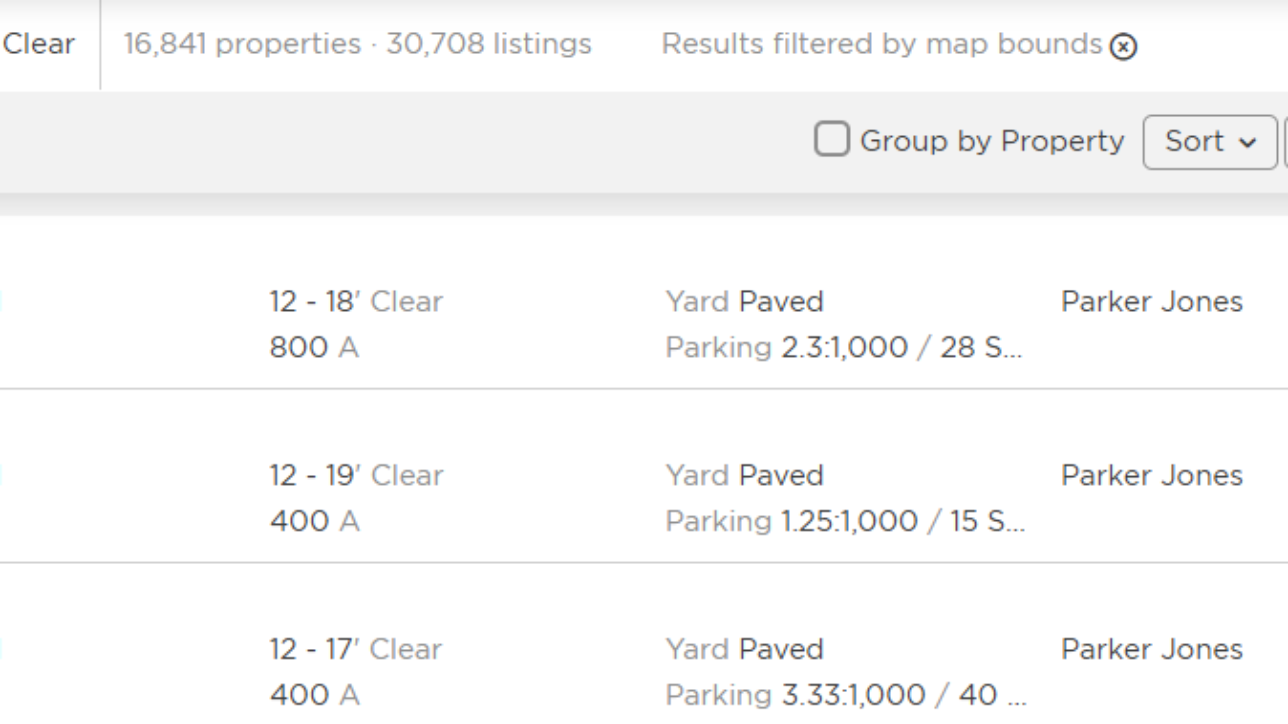The image size is (1288, 724).
Task: Click Yard Paved in the 800 A listing
Action: coord(744,301)
